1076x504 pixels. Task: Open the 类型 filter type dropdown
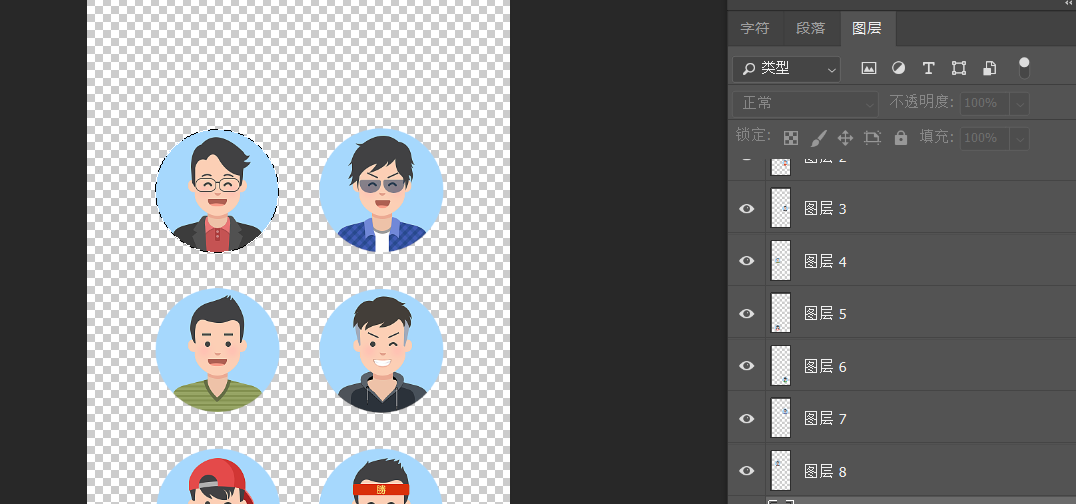coord(786,69)
